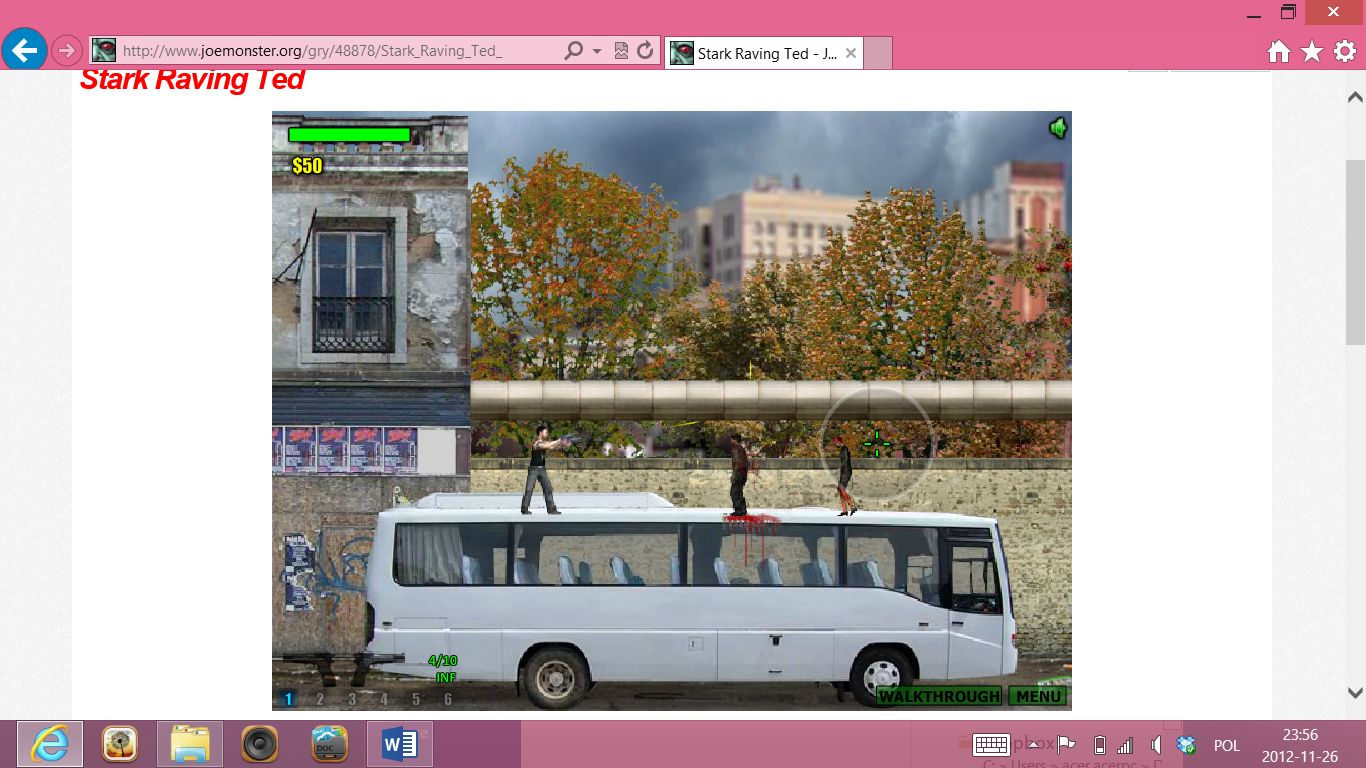
Task: Click the search magnifier in address bar
Action: click(x=573, y=50)
